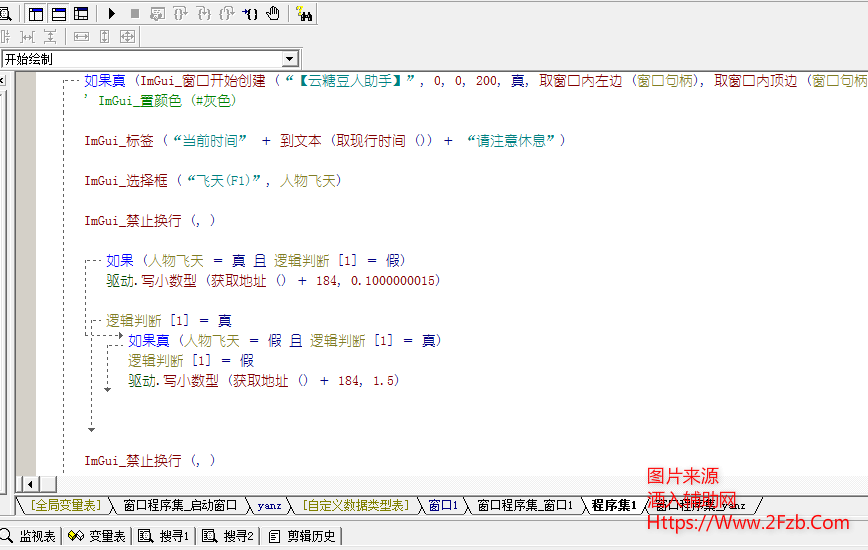Click the Stop debugging square icon

coord(135,14)
